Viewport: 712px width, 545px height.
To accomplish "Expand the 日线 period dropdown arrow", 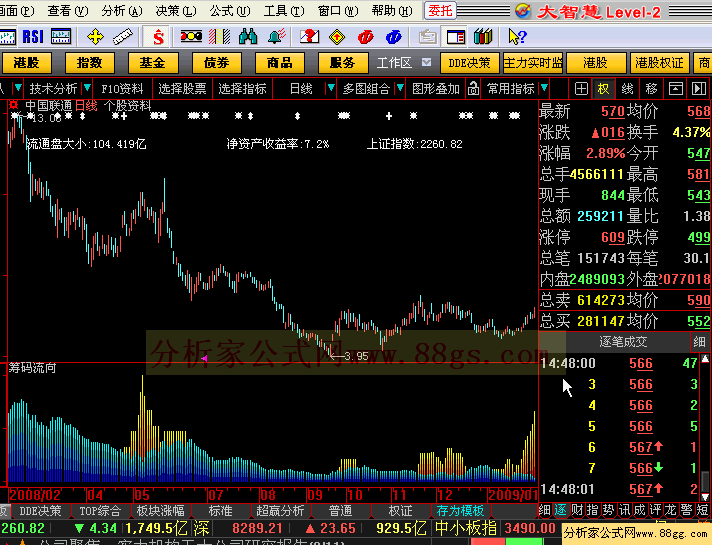I will coord(331,88).
